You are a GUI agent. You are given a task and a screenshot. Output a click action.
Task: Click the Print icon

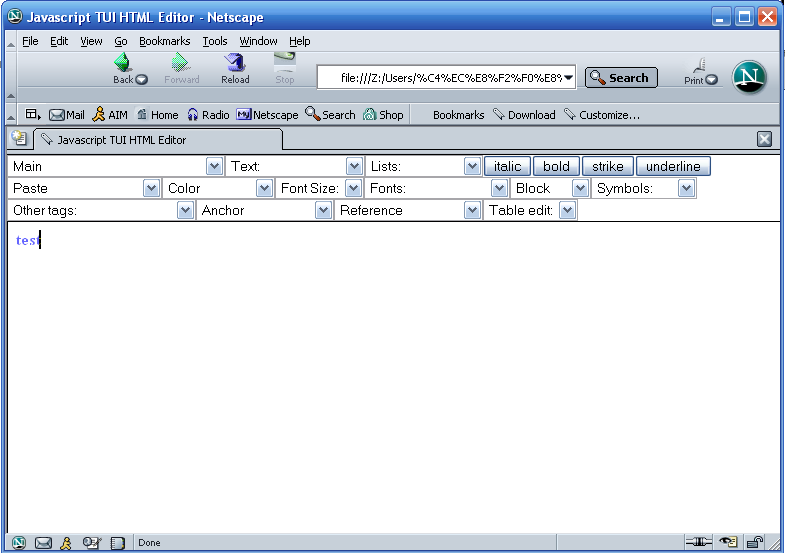coord(700,66)
